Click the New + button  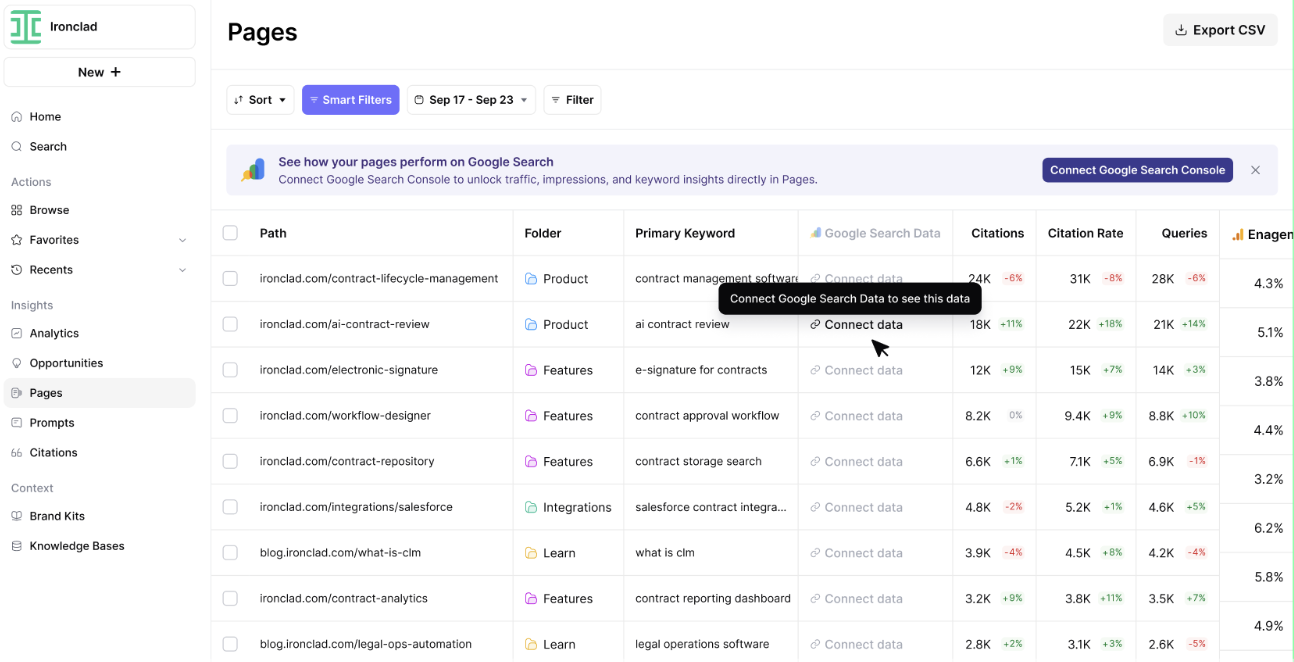pyautogui.click(x=100, y=72)
